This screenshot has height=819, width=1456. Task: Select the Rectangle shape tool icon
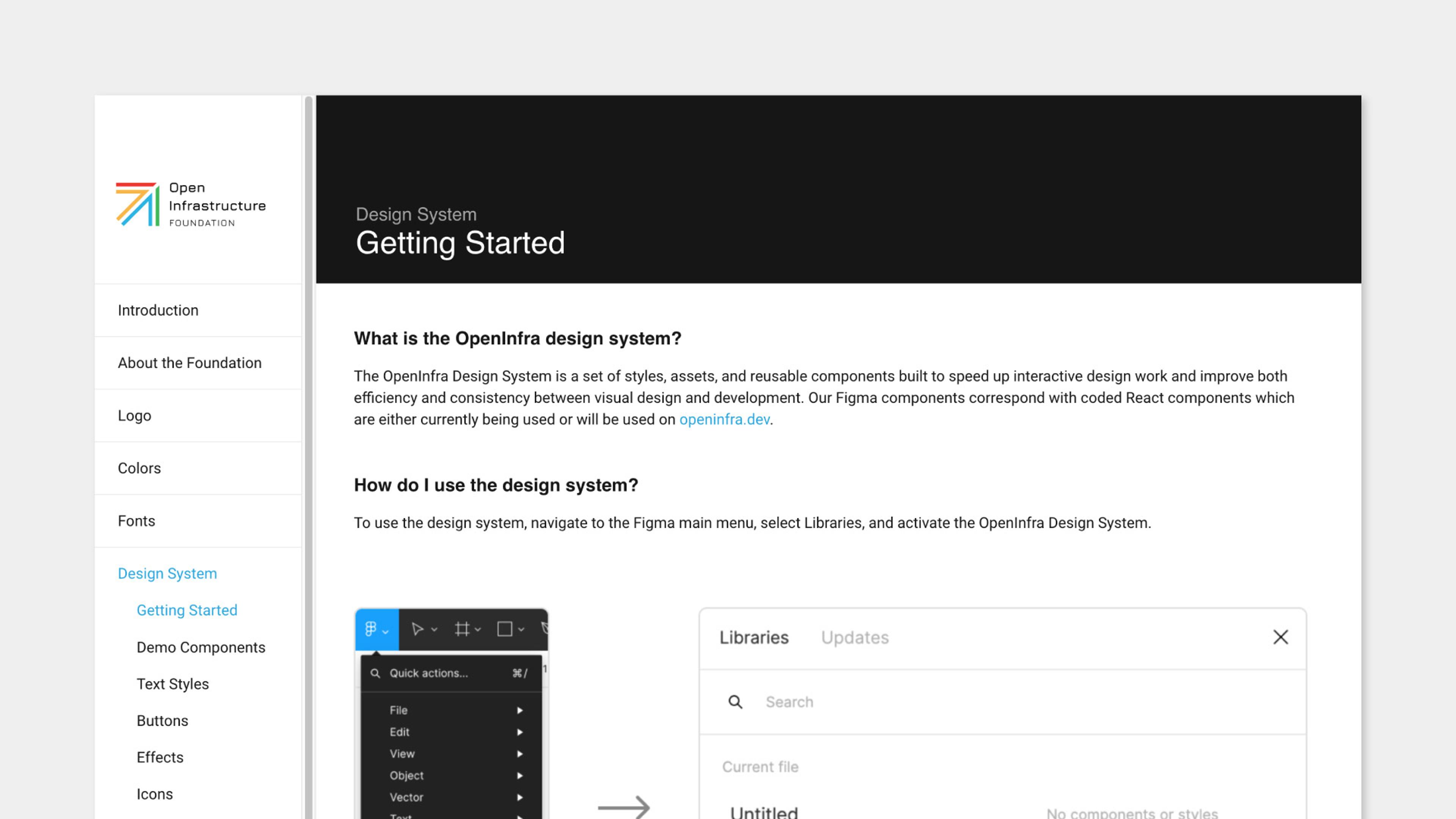(x=505, y=629)
